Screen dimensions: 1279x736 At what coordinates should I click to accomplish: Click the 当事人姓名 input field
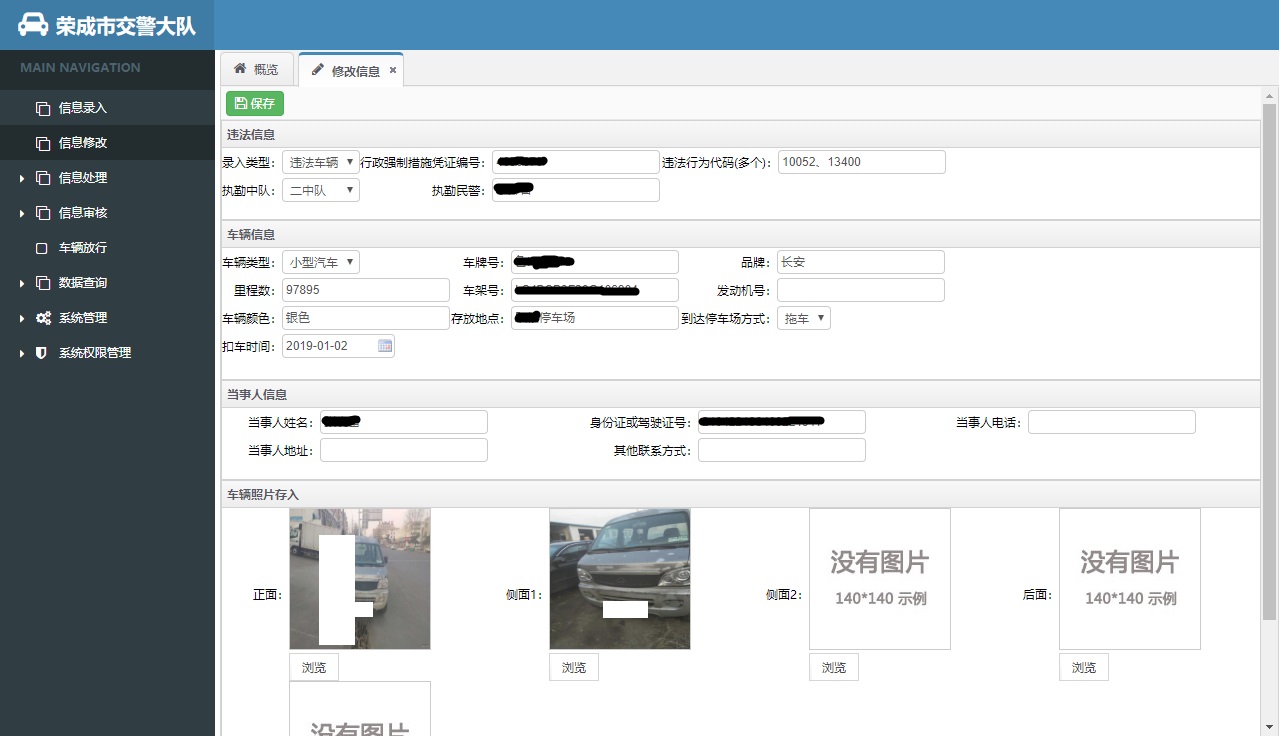coord(404,422)
